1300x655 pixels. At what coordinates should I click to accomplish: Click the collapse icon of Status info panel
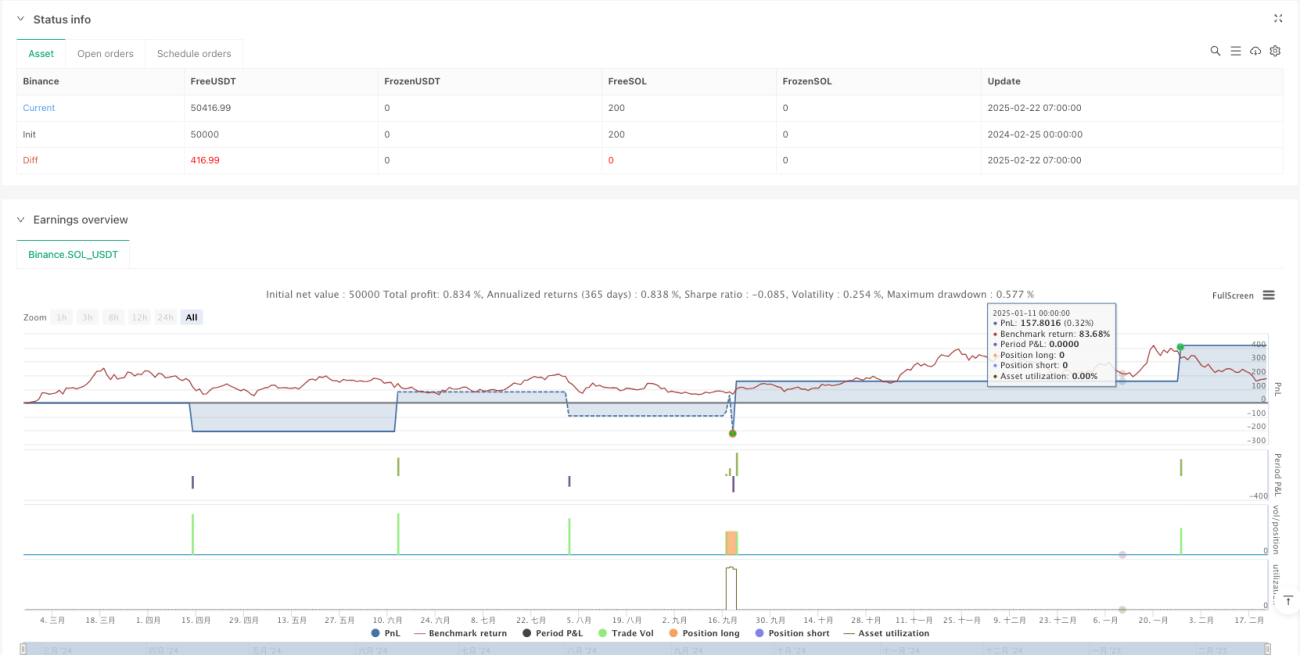point(1278,18)
